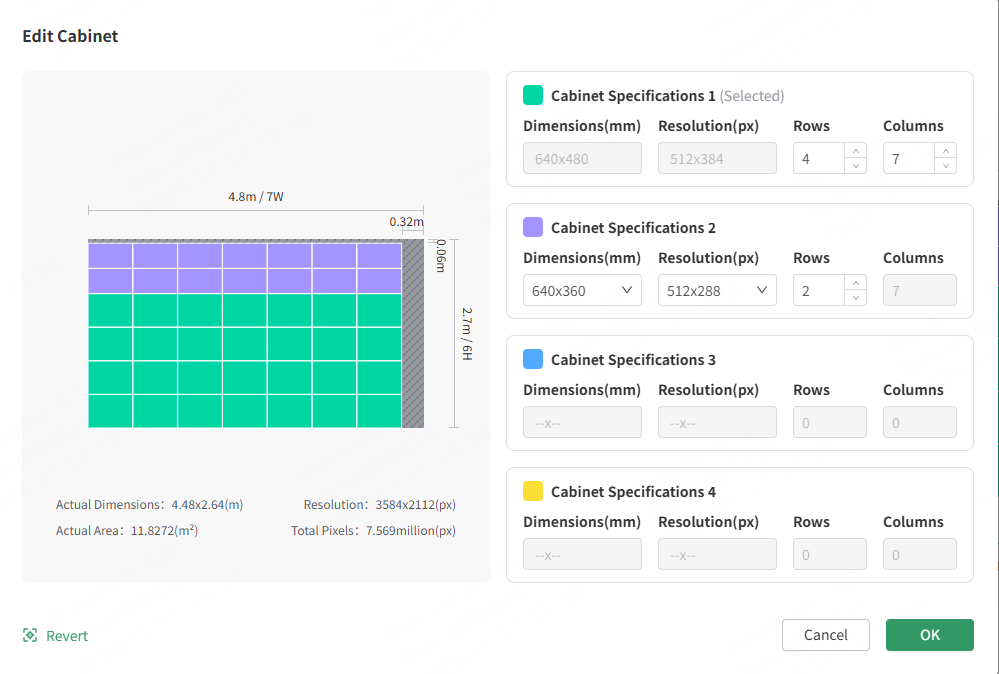Click the top-left purple cabinet in the preview
The height and width of the screenshot is (674, 999).
110,255
